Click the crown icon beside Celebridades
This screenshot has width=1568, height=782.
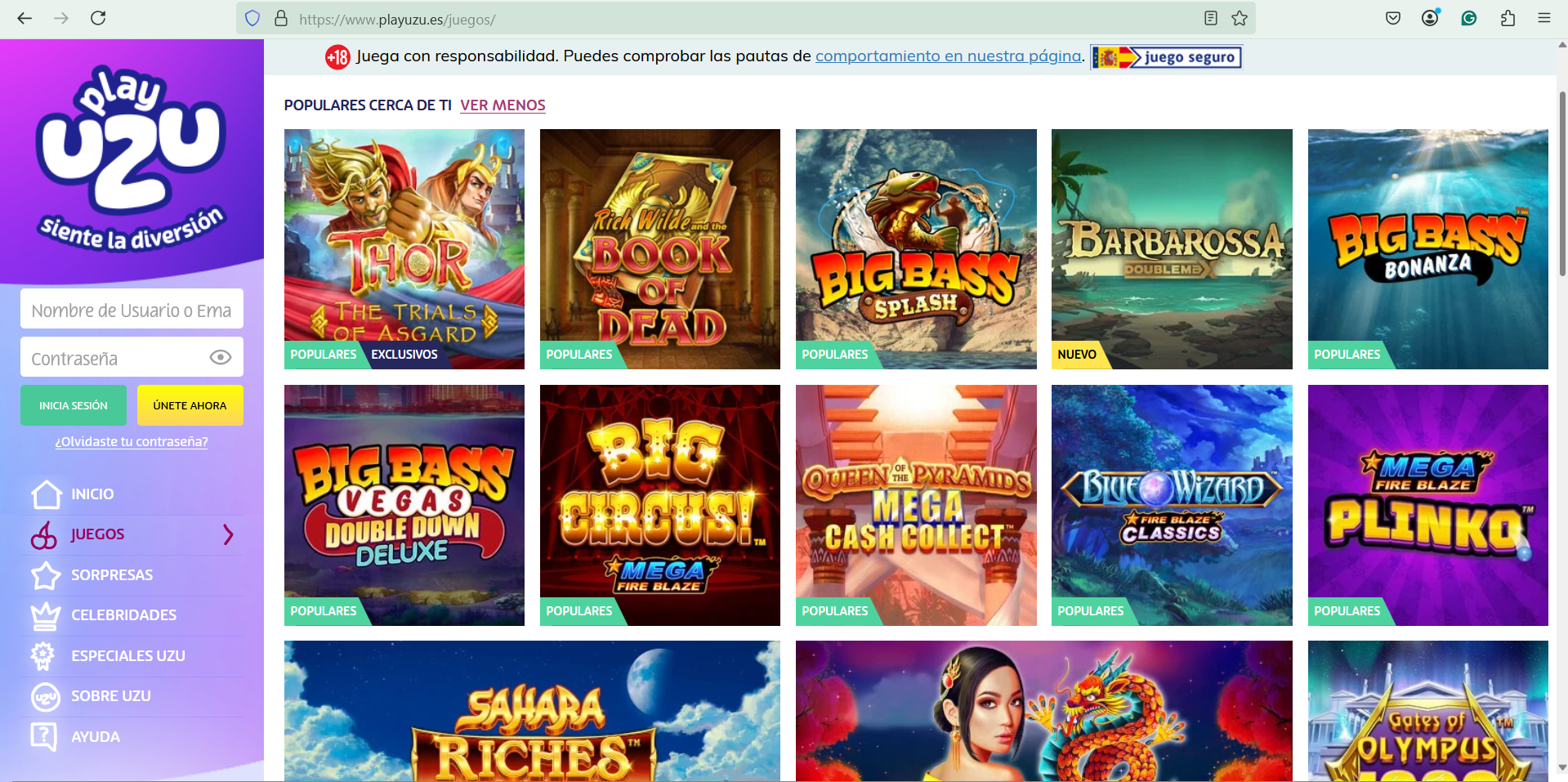pos(46,615)
